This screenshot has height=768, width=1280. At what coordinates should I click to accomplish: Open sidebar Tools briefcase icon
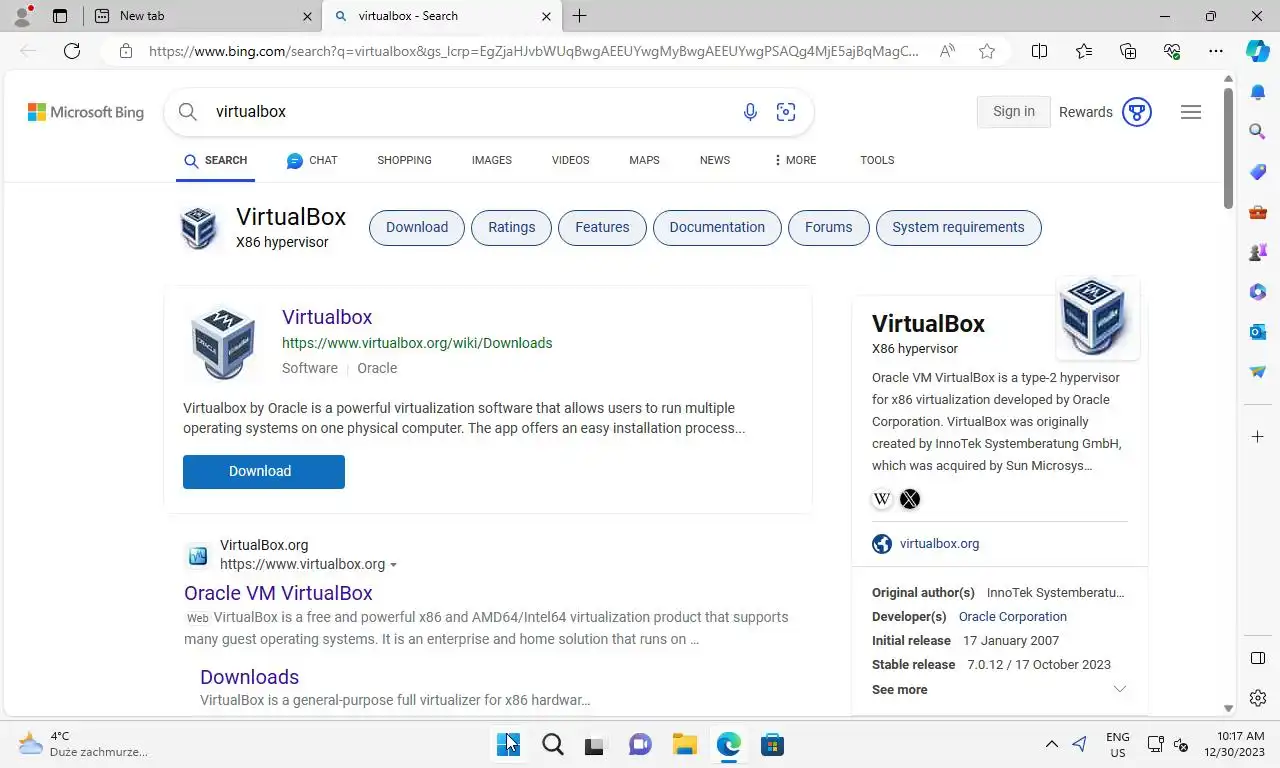pos(1258,212)
